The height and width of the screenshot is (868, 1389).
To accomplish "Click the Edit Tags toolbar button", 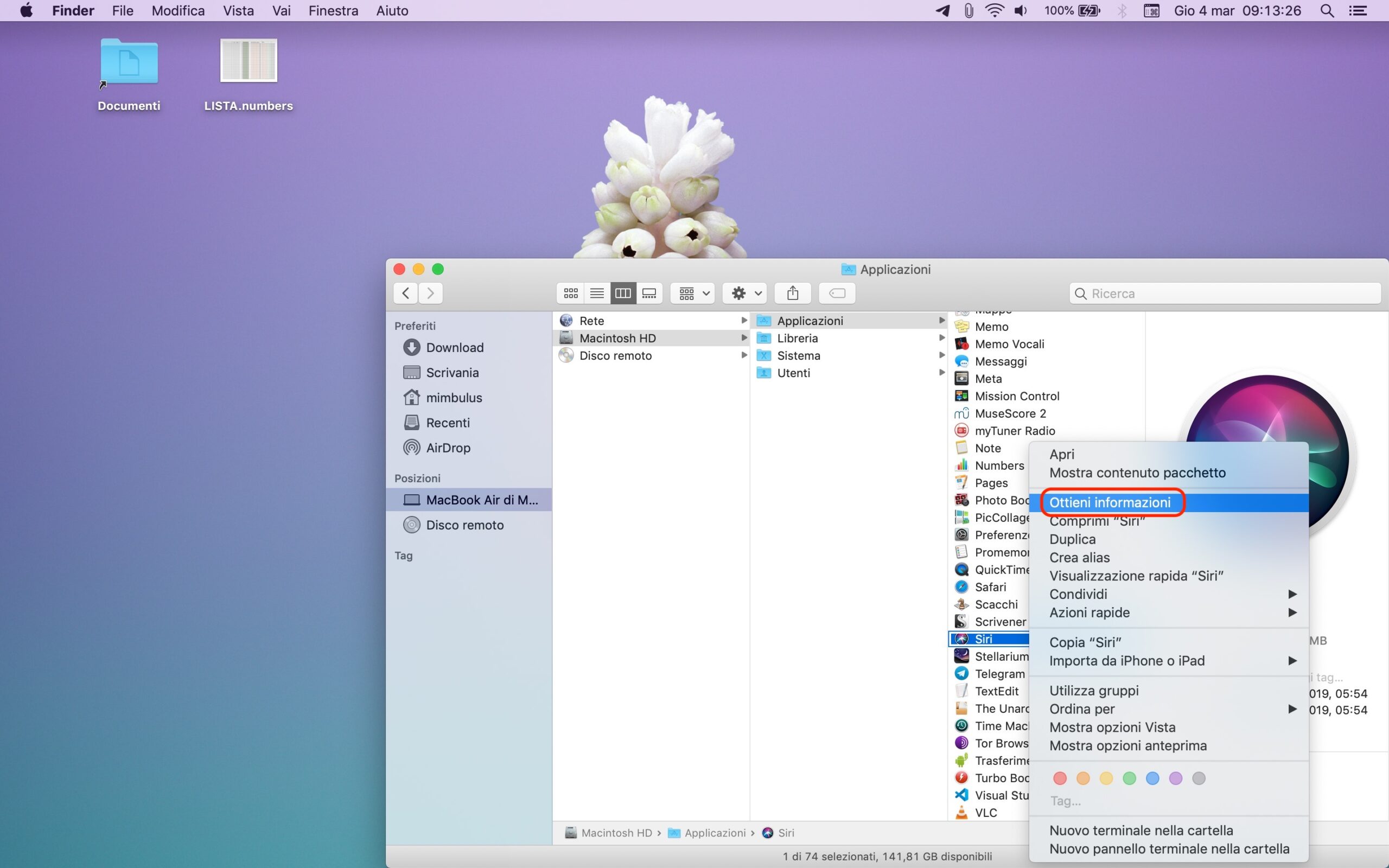I will [837, 293].
